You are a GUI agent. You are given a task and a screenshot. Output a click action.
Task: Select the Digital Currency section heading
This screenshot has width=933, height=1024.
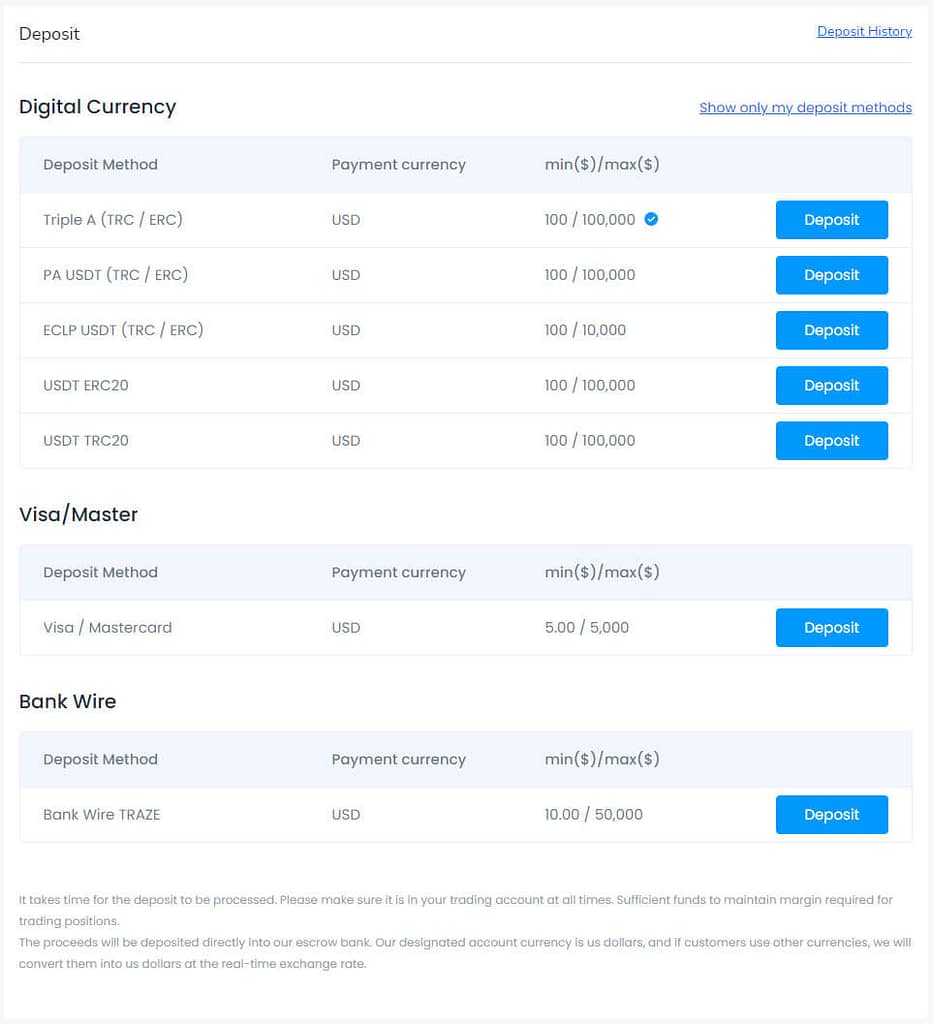tap(97, 107)
